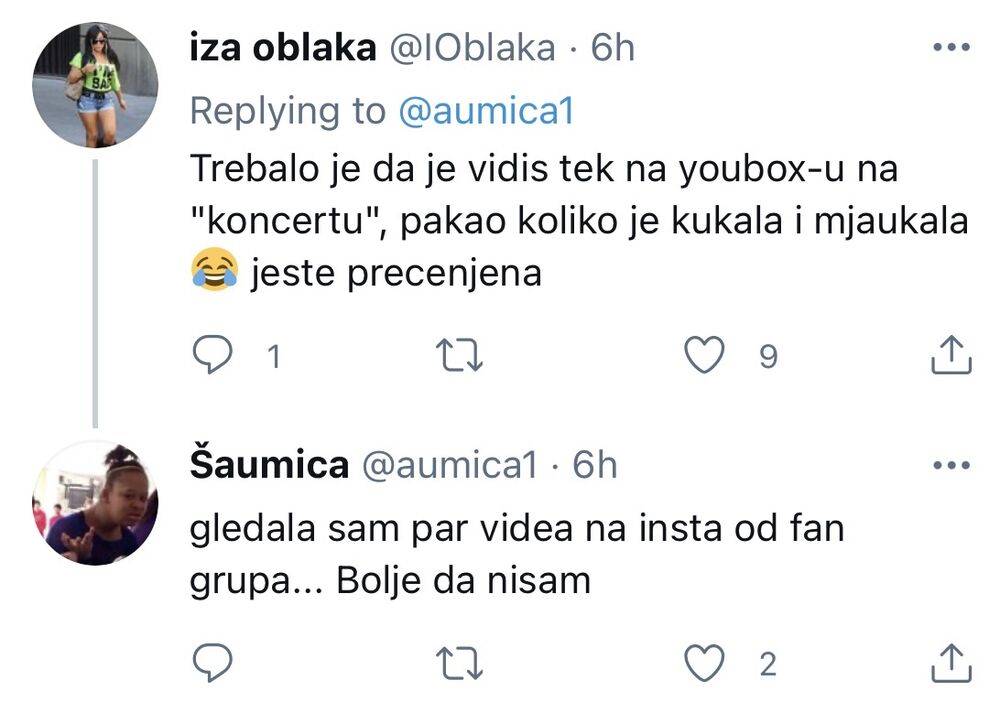This screenshot has width=1000, height=713.
Task: Open more options for iza oblaka's tweet
Action: (951, 48)
